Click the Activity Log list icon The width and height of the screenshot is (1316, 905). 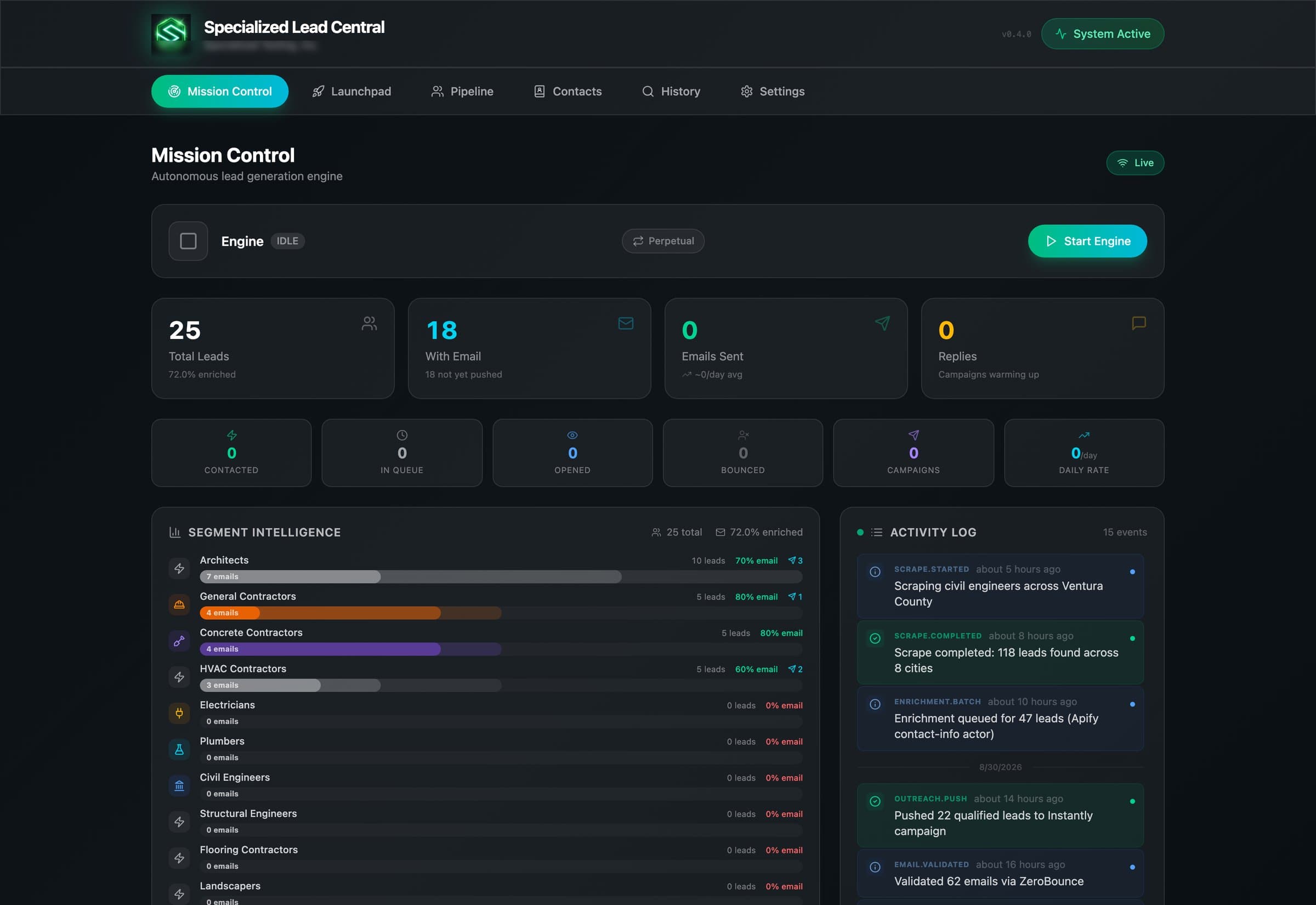(877, 533)
